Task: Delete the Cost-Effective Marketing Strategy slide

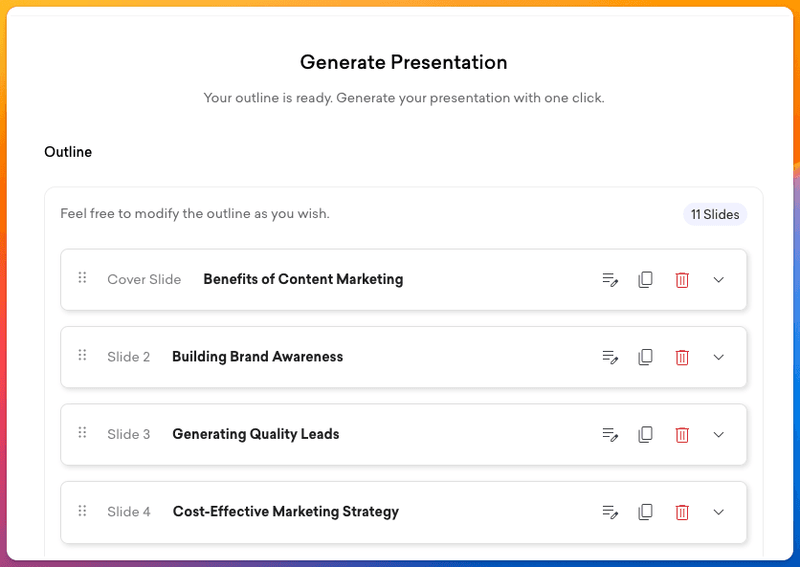Action: pyautogui.click(x=682, y=512)
